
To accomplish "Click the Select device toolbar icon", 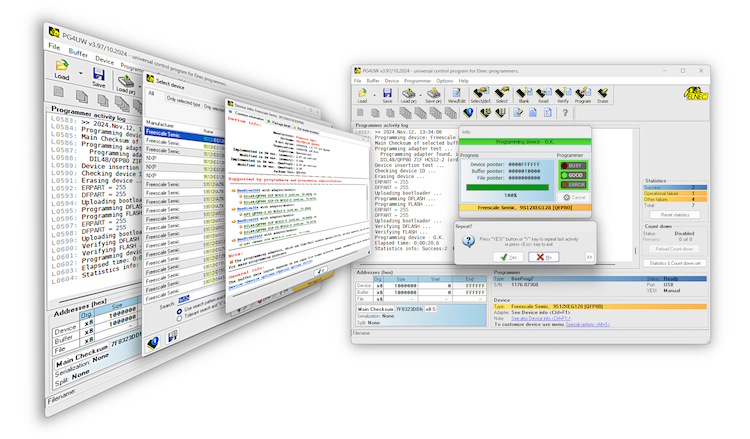I will pos(502,93).
